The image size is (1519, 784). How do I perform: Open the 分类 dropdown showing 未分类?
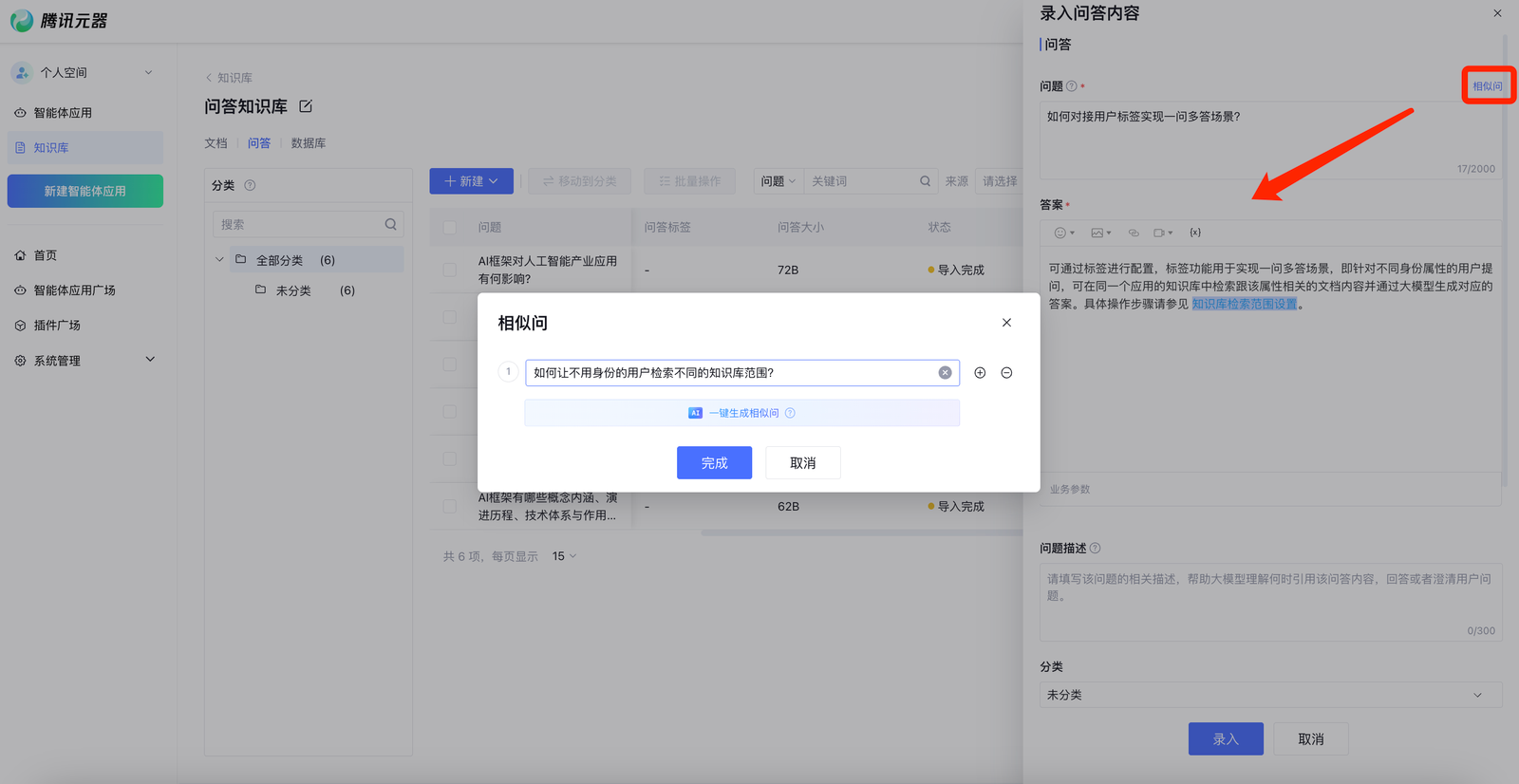1269,695
